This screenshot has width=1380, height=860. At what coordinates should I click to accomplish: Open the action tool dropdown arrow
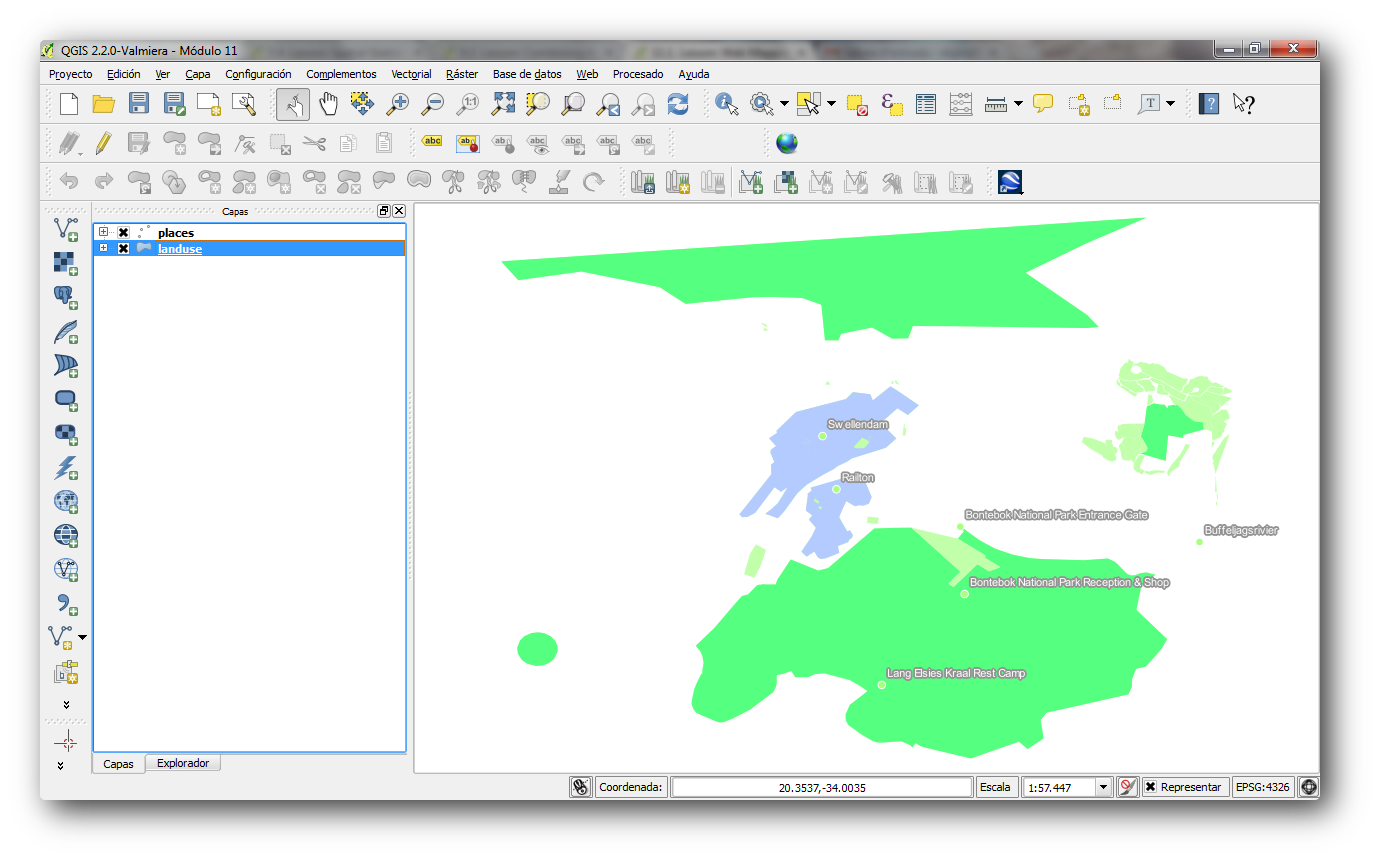click(x=785, y=103)
